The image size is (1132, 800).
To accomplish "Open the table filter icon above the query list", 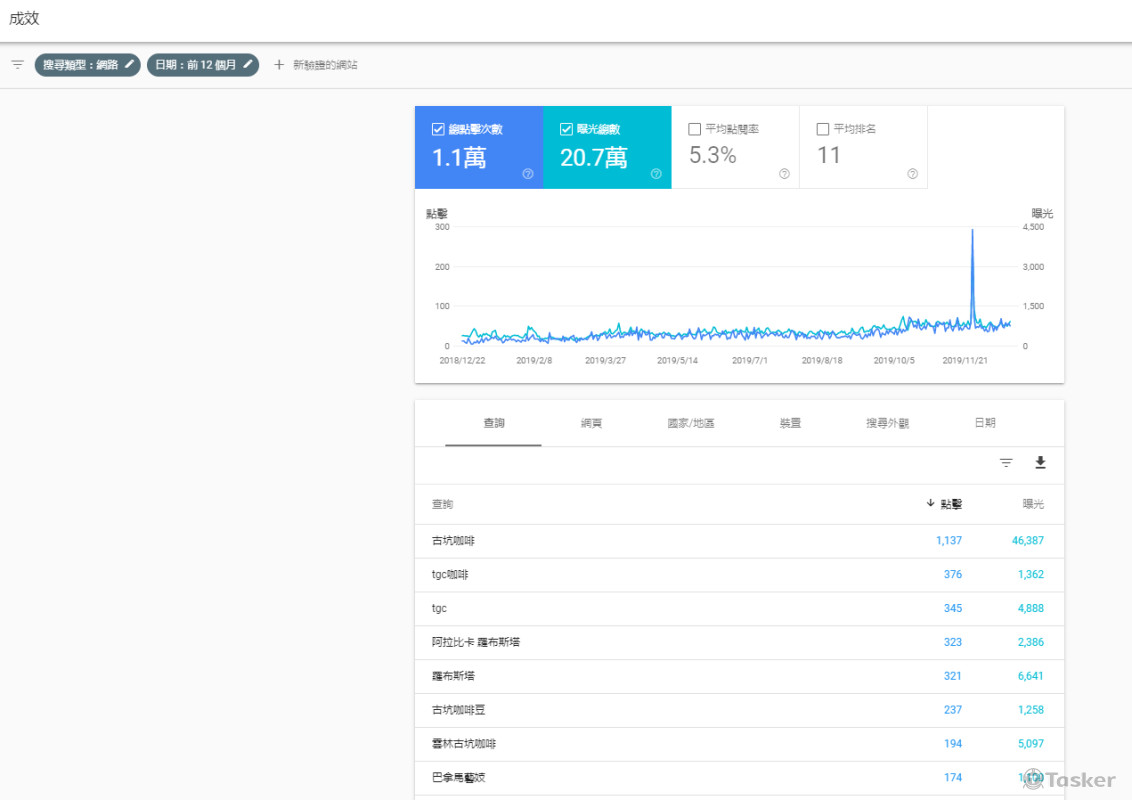I will [x=1005, y=463].
